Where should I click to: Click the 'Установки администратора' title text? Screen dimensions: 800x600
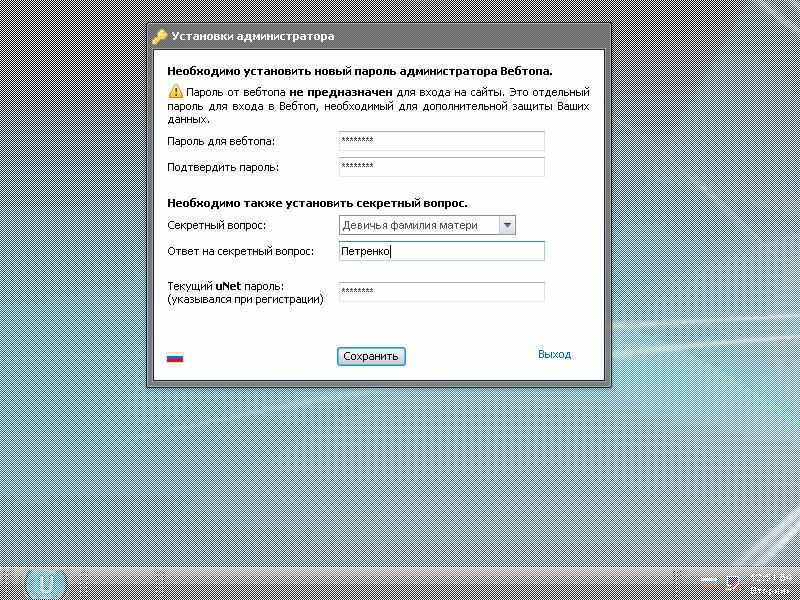[x=253, y=36]
